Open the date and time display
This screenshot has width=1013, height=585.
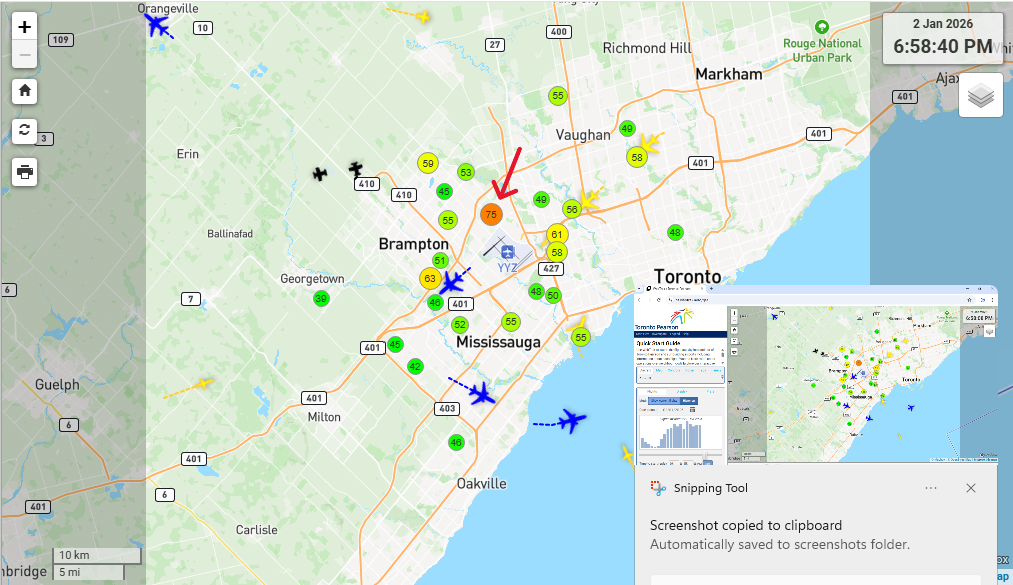(x=942, y=37)
